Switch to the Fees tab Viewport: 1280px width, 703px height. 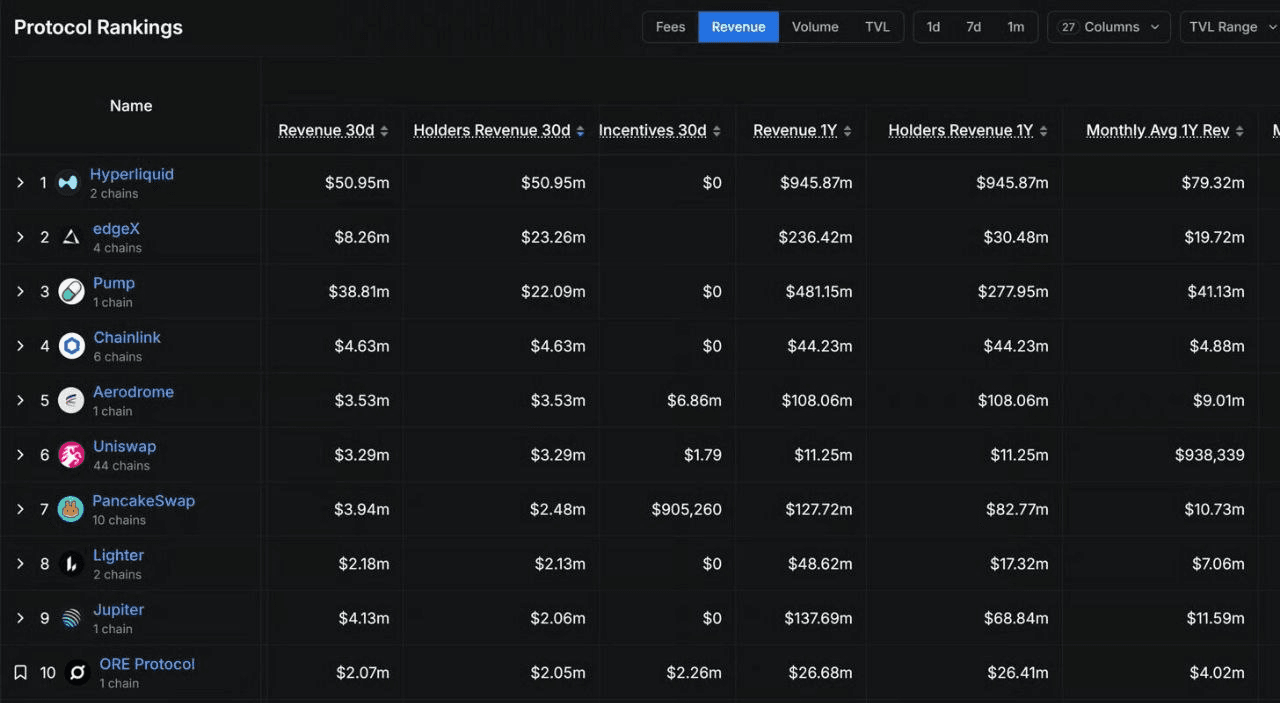coord(670,27)
